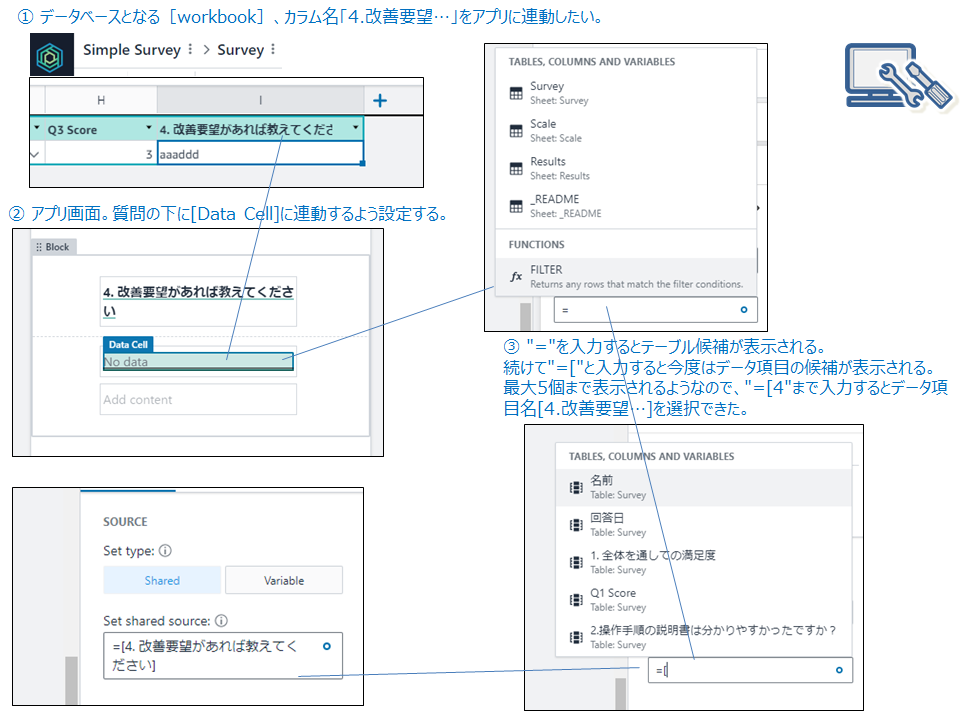Click the Set shared source formula field
Viewport: 961px width, 712px height.
pyautogui.click(x=223, y=656)
